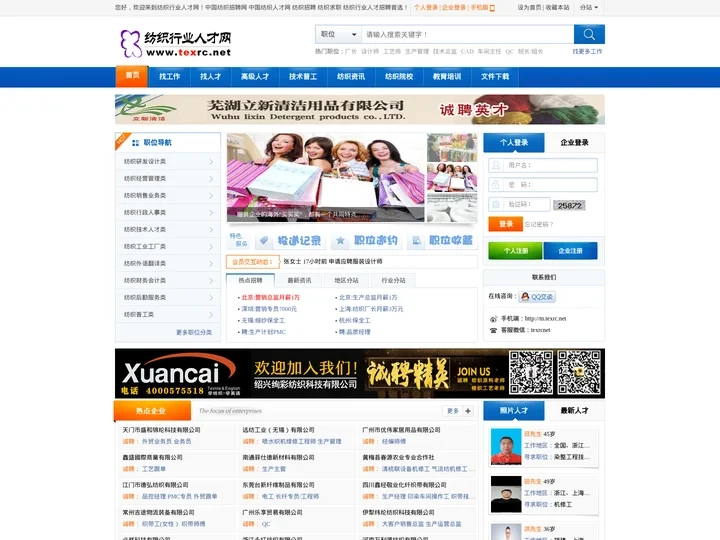The width and height of the screenshot is (720, 540).
Task: Select the 首页 navigation tab
Action: click(132, 76)
